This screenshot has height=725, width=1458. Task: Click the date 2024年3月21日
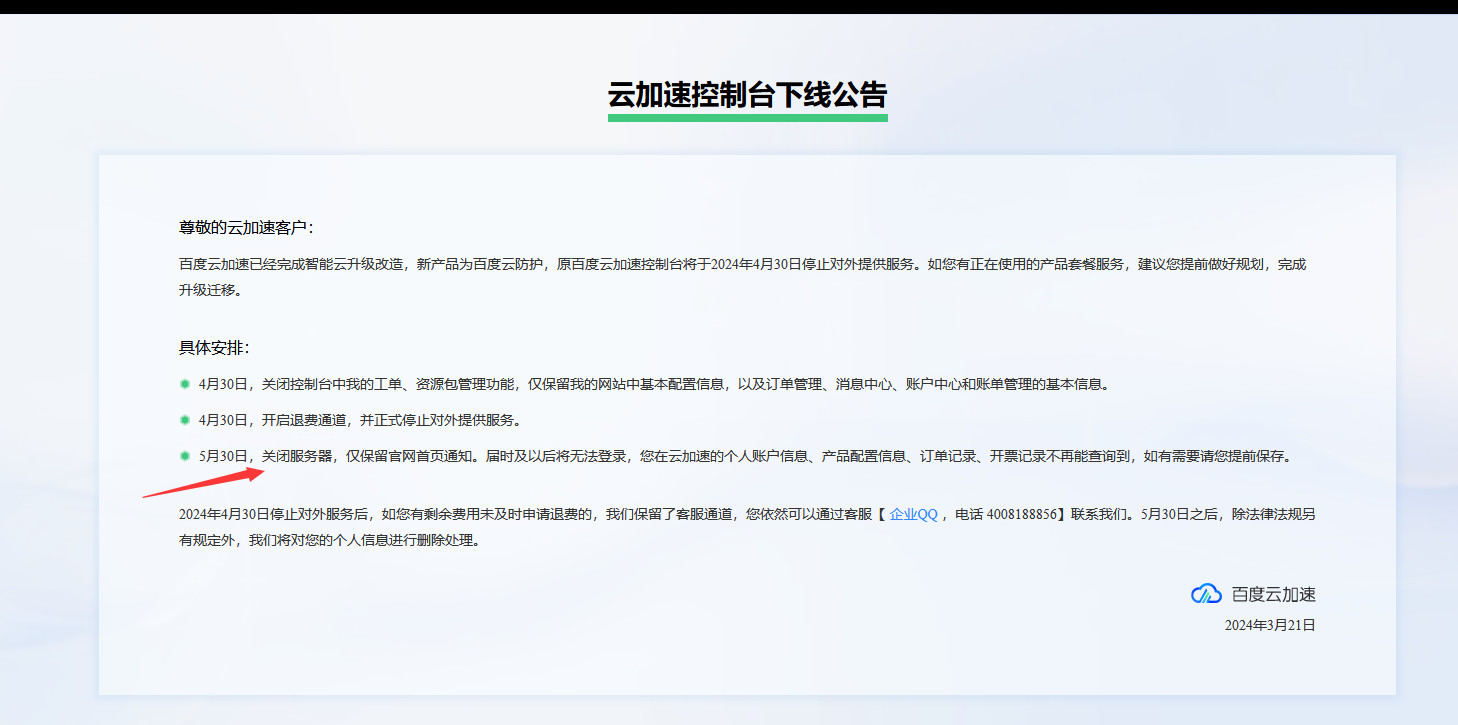pyautogui.click(x=1270, y=625)
